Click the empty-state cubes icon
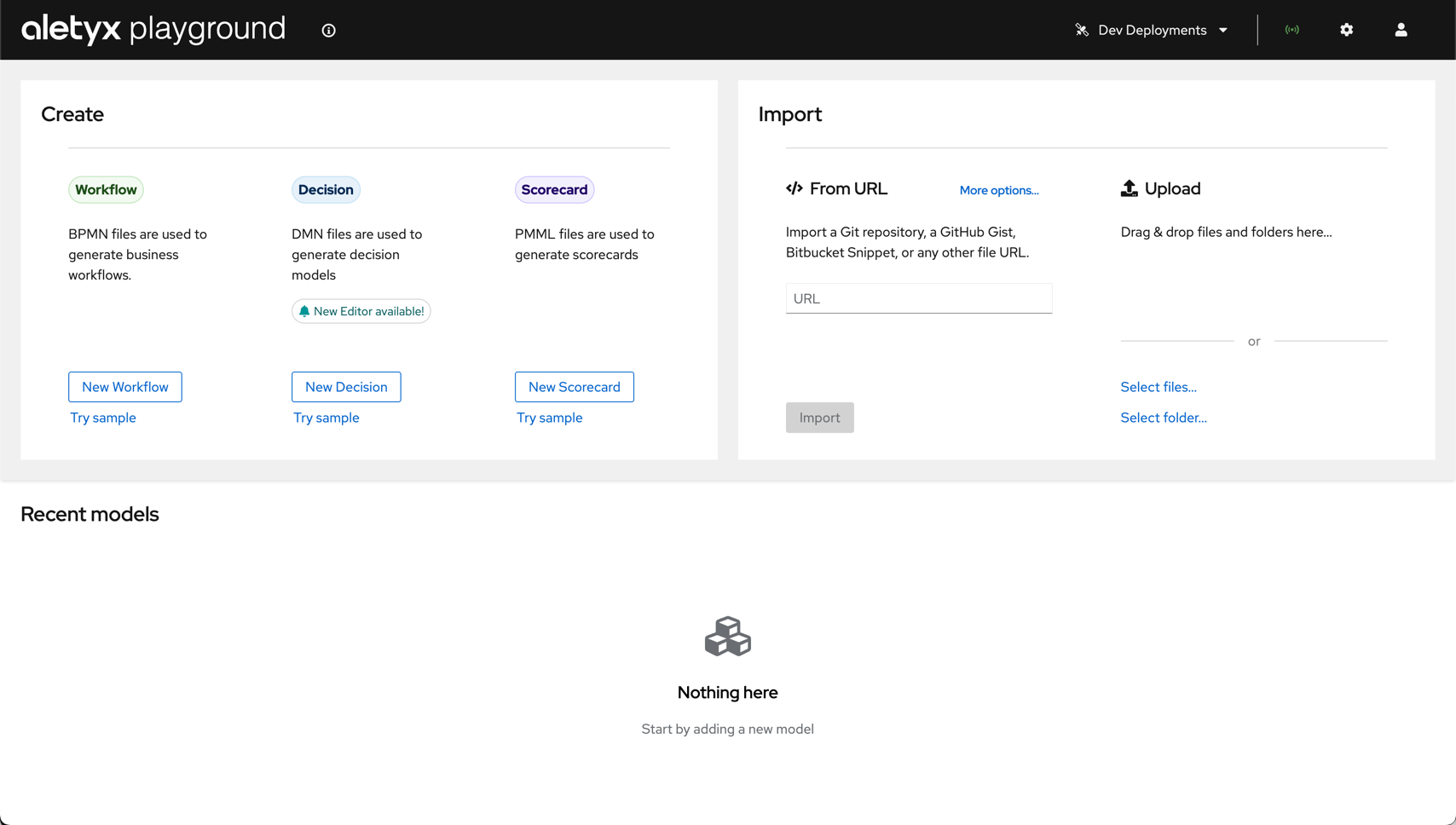This screenshot has height=825, width=1456. tap(727, 637)
